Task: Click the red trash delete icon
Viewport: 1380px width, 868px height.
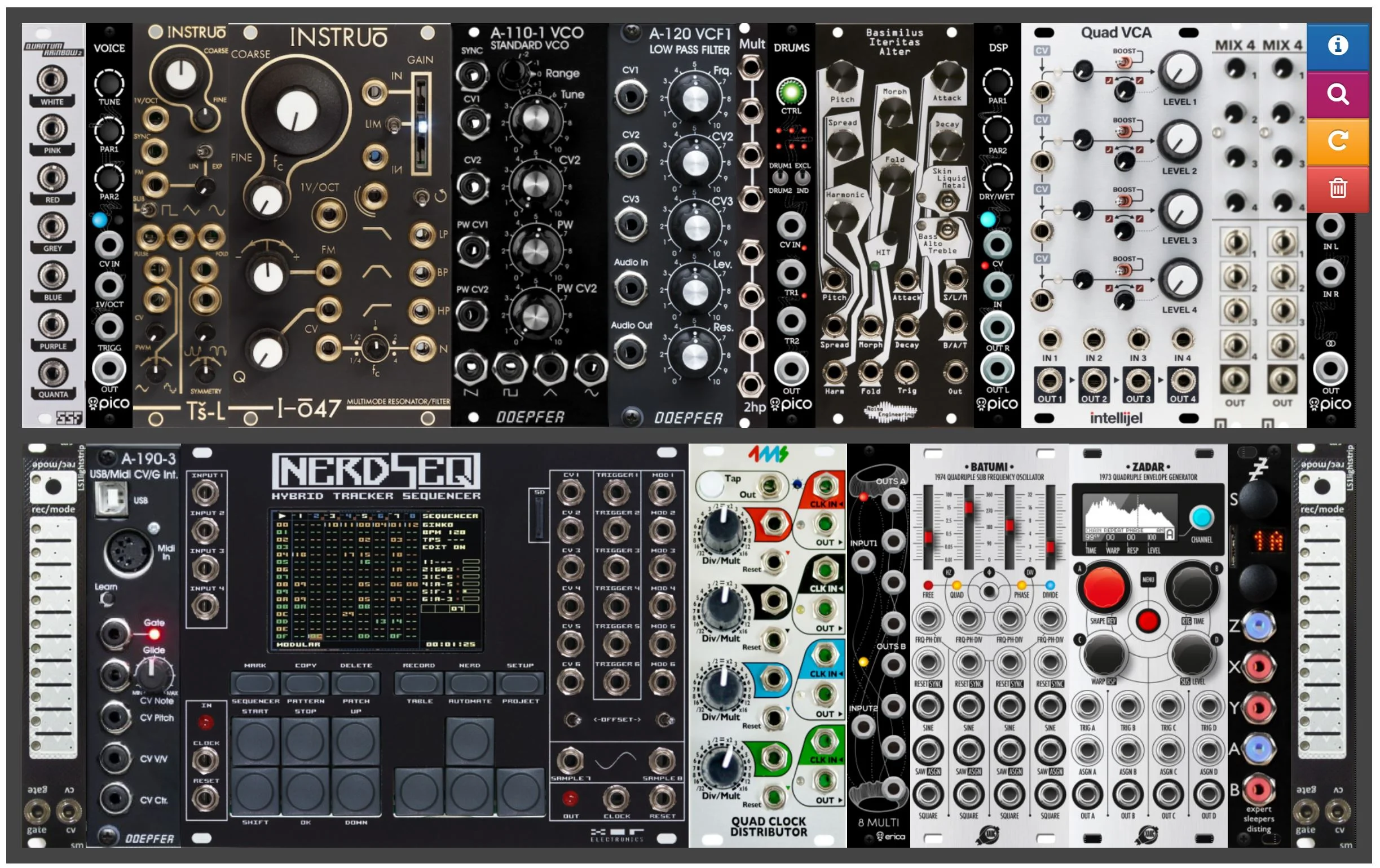Action: 1338,188
